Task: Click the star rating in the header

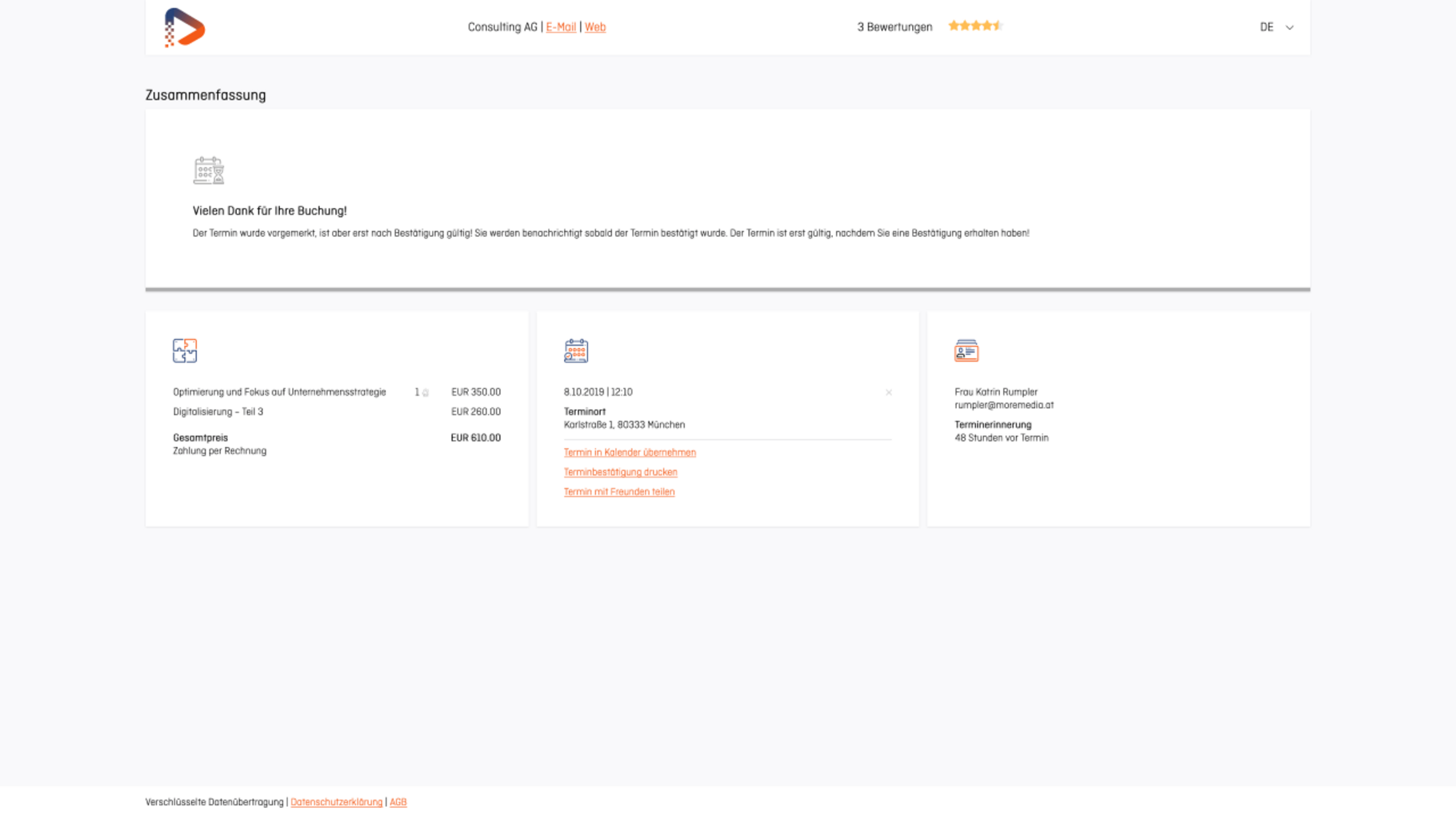Action: 974,26
